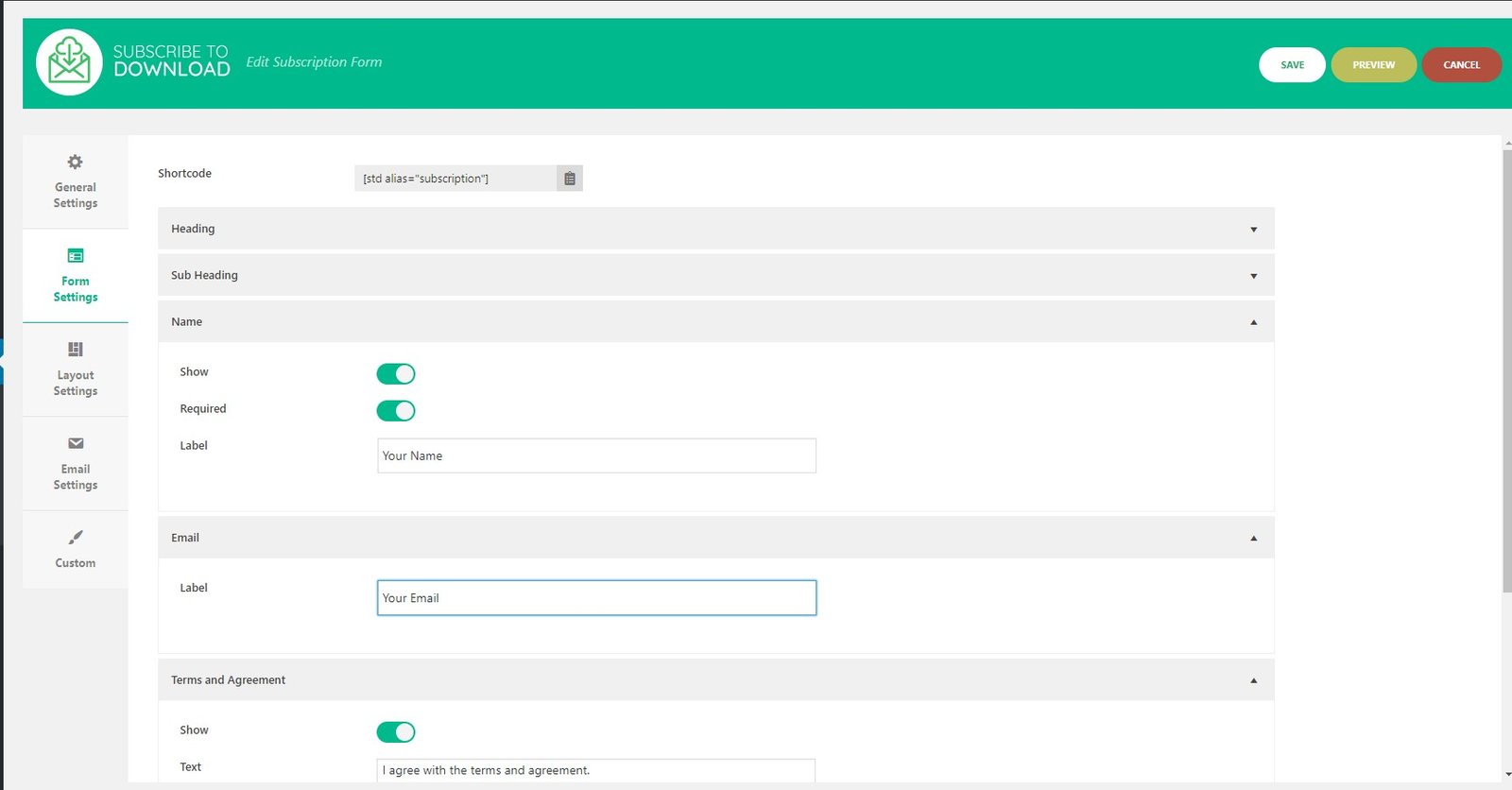The image size is (1512, 790).
Task: Expand the Sub Heading section
Action: click(1254, 276)
